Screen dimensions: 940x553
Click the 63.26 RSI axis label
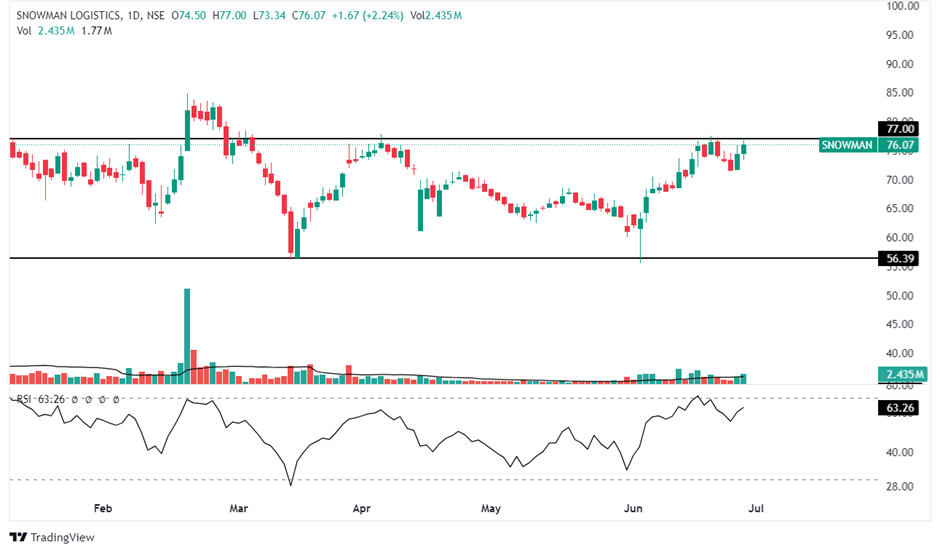(x=901, y=408)
